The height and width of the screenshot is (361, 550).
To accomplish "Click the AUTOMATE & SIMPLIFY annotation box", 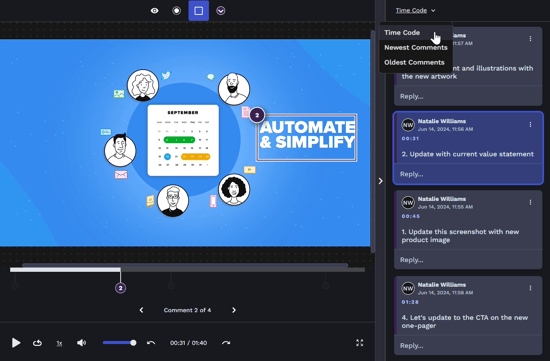I will point(307,138).
